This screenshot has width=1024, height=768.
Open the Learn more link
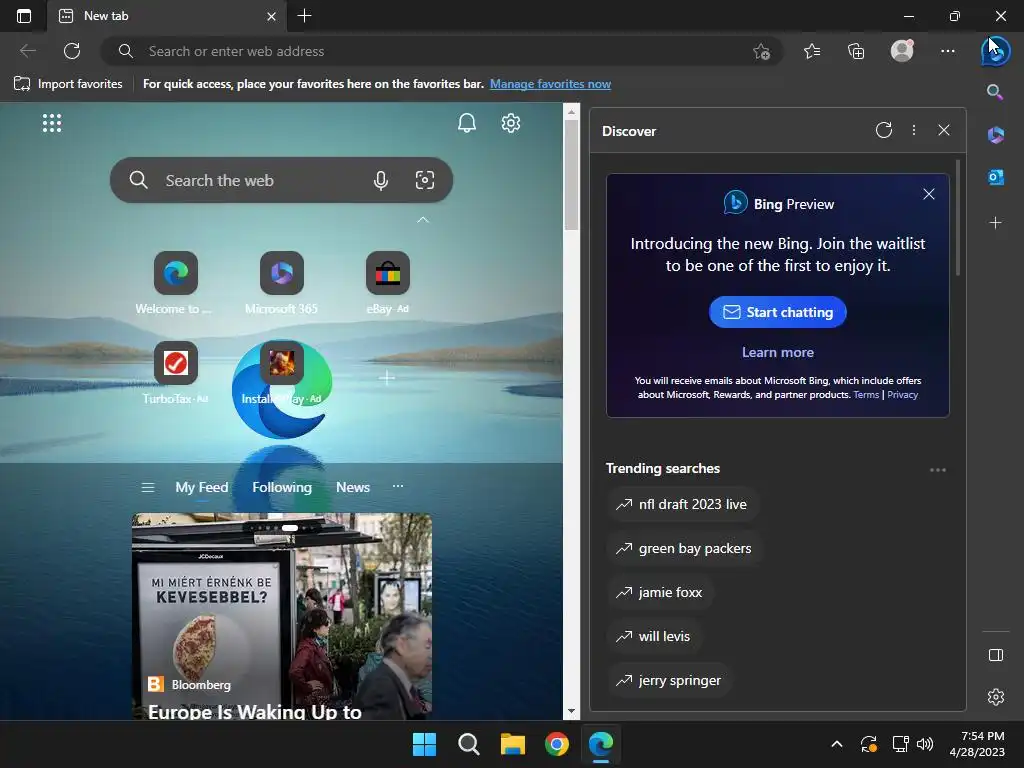778,352
